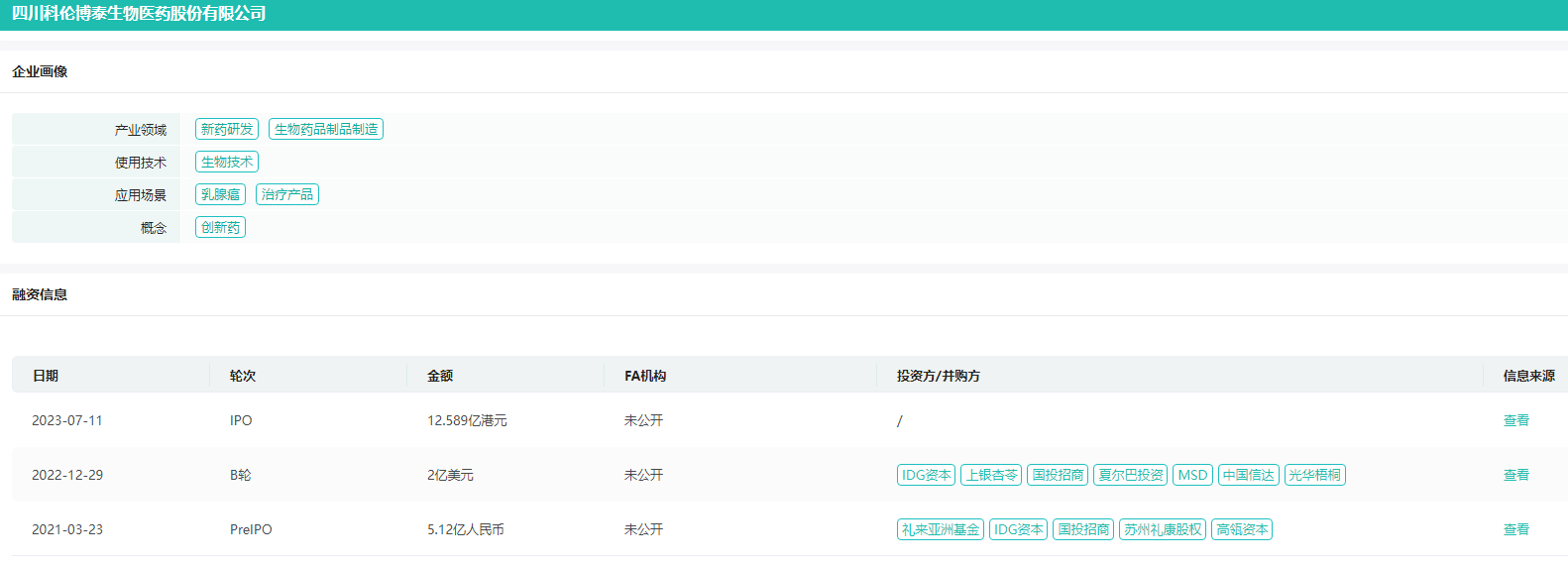The width and height of the screenshot is (1568, 566).
Task: Click the 生物技术 technology tag
Action: coord(227,162)
